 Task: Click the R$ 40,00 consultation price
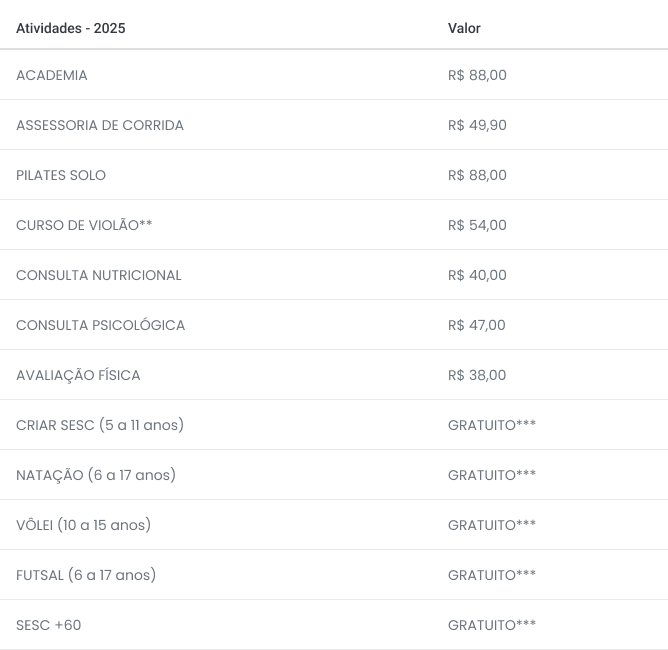click(477, 275)
